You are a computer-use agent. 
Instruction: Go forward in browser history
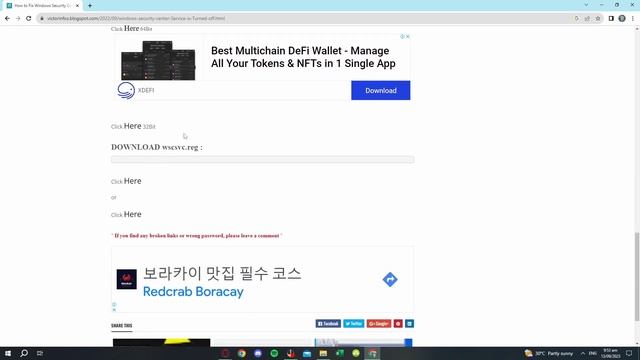18,18
